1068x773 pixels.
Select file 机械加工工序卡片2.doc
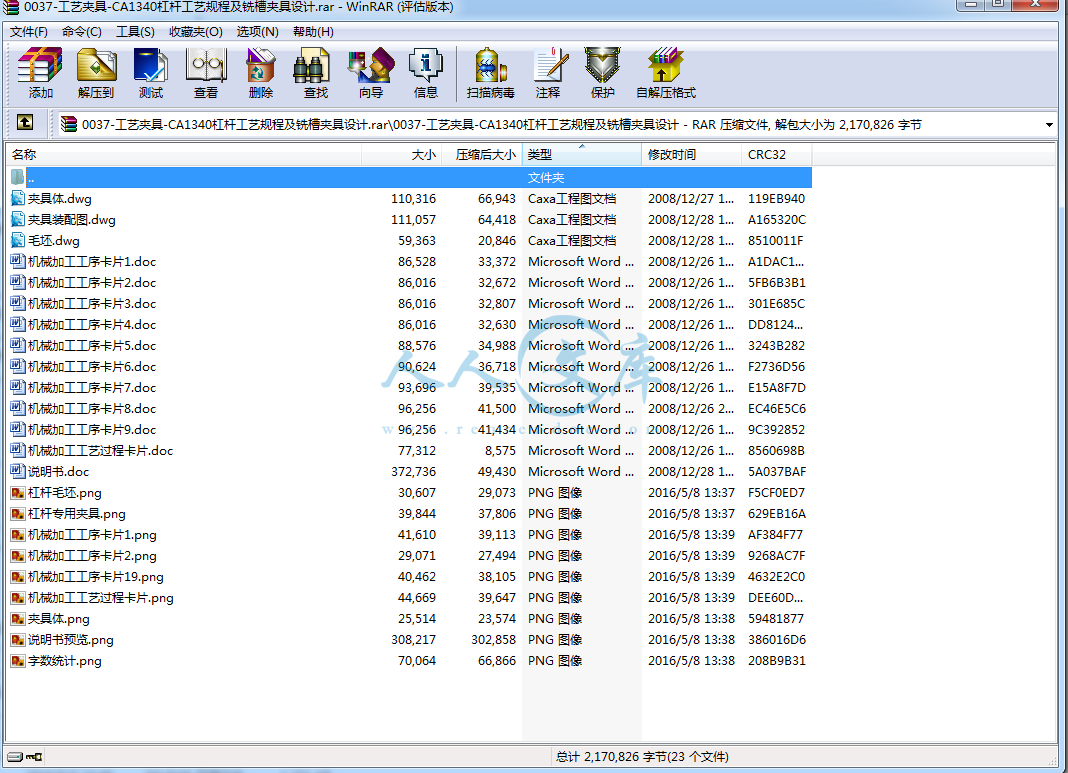click(x=92, y=283)
